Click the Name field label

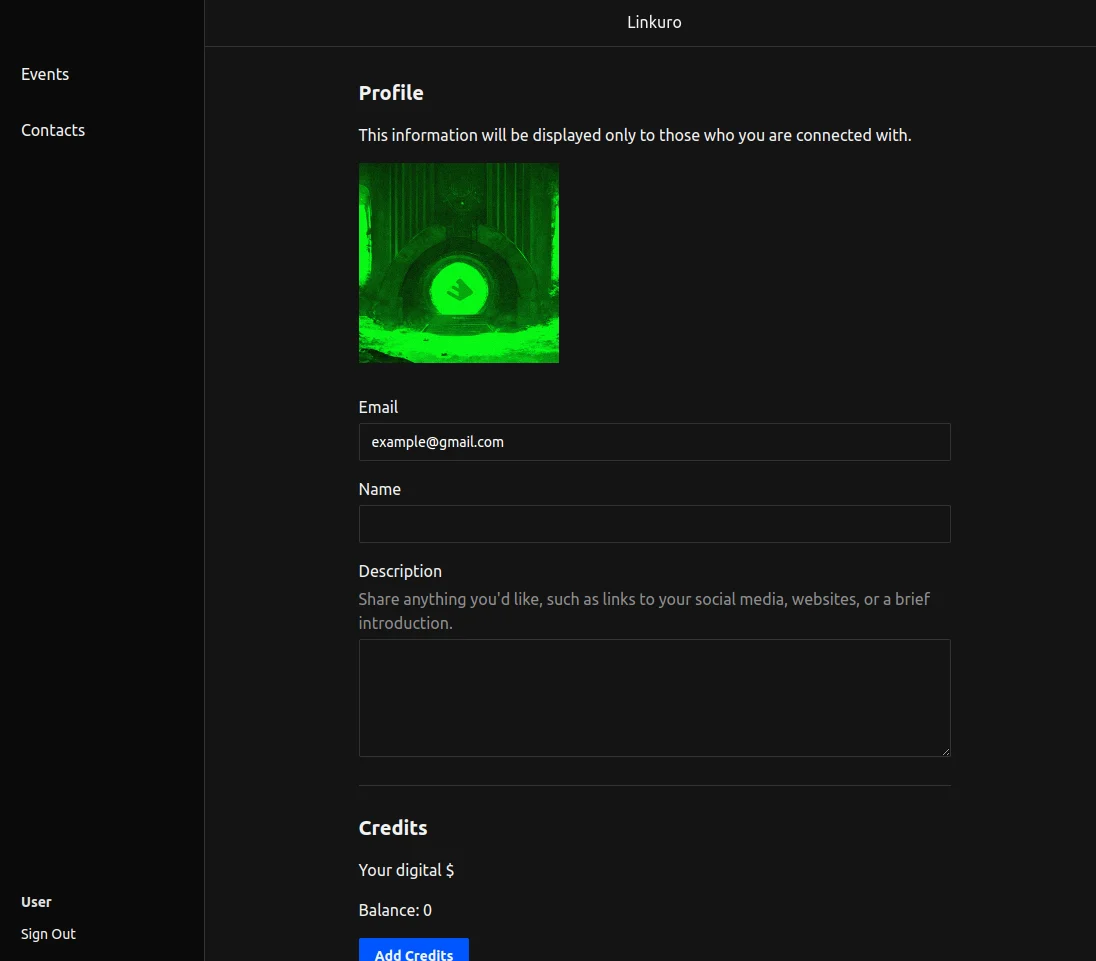point(379,489)
